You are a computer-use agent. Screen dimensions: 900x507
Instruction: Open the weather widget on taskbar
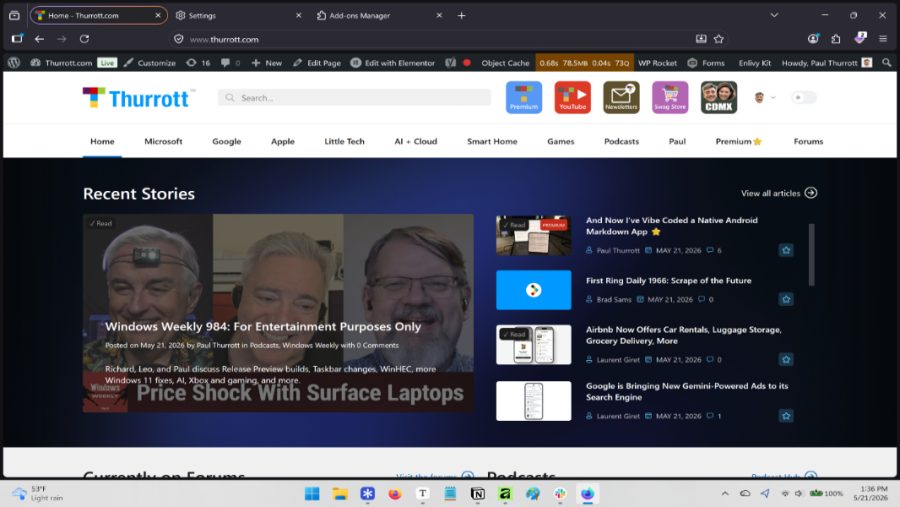pos(37,493)
